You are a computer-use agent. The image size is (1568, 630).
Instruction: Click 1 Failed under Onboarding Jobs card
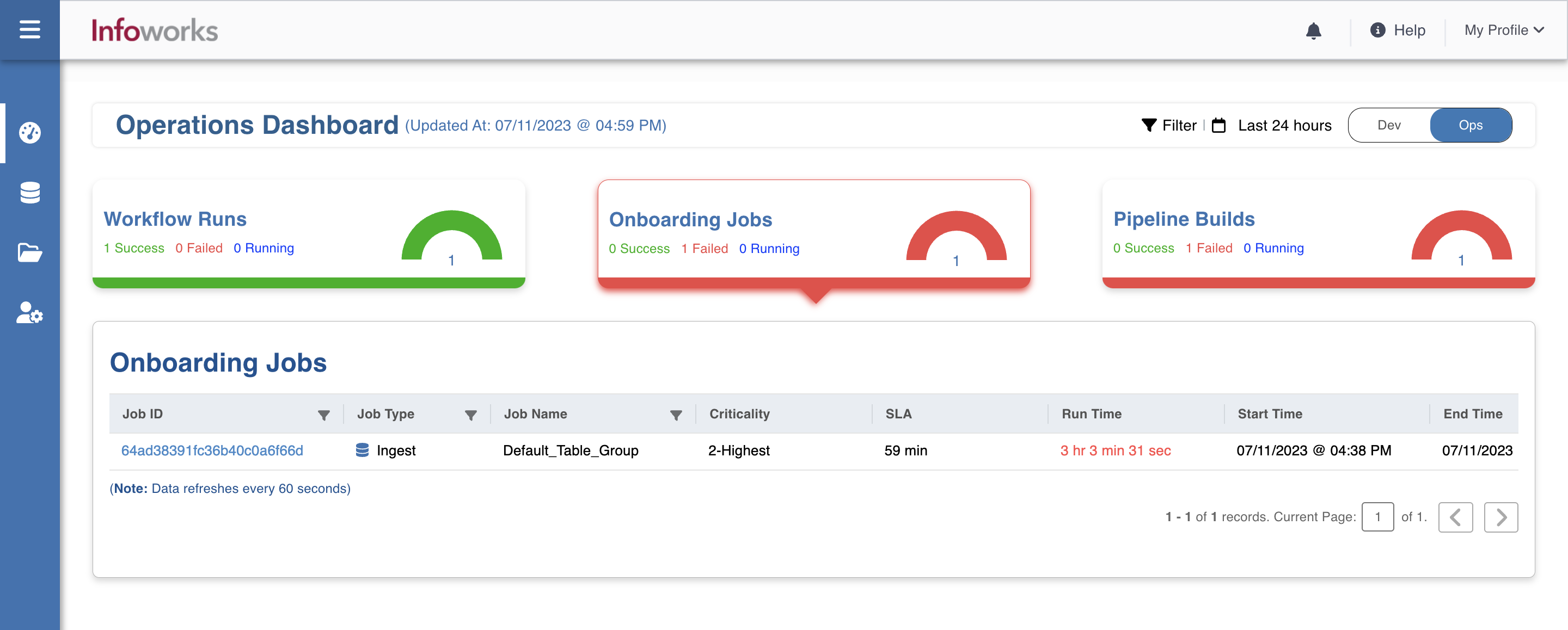[x=705, y=249]
